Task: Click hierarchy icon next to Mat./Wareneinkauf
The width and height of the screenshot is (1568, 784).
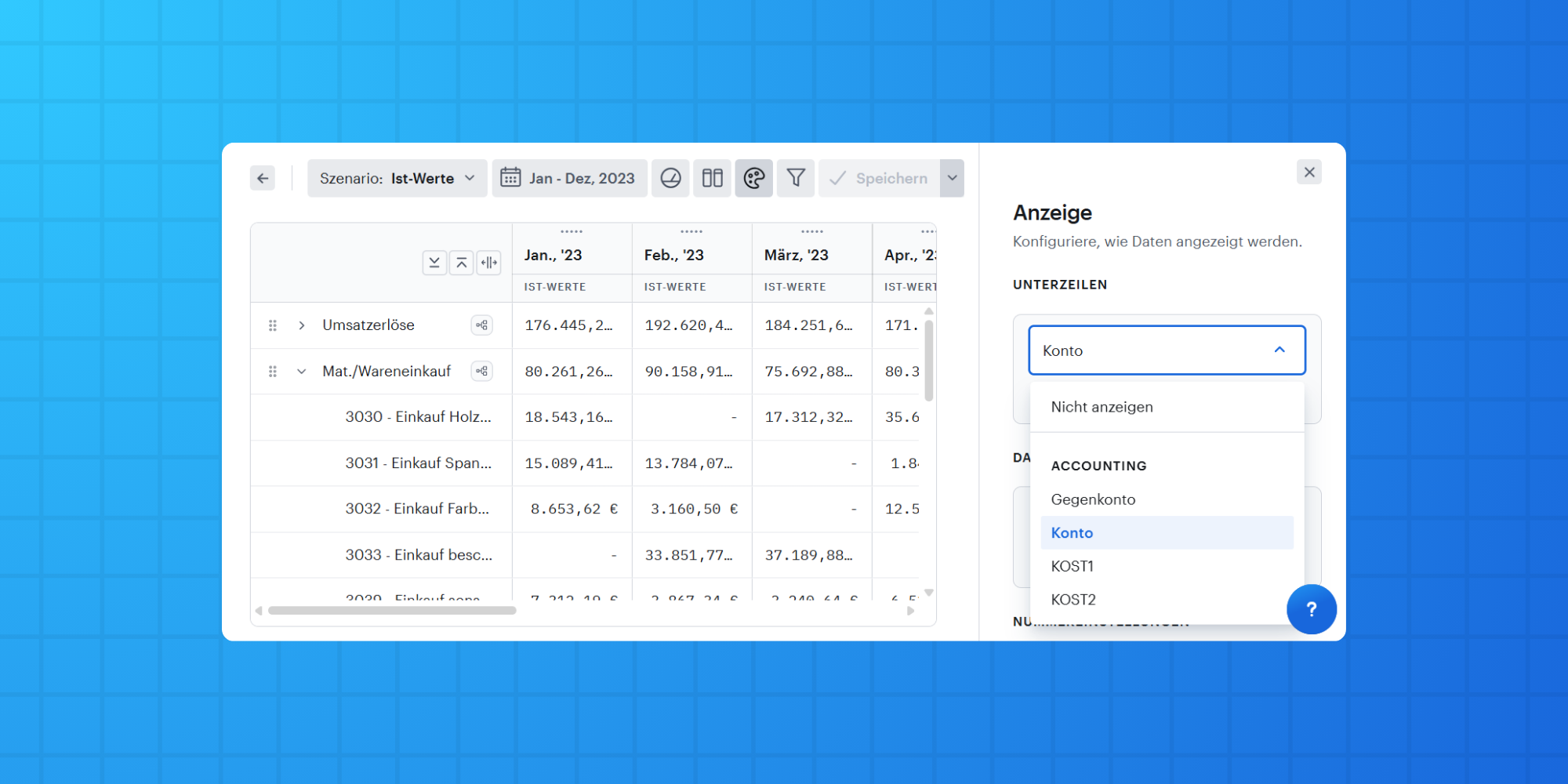Action: coord(481,371)
